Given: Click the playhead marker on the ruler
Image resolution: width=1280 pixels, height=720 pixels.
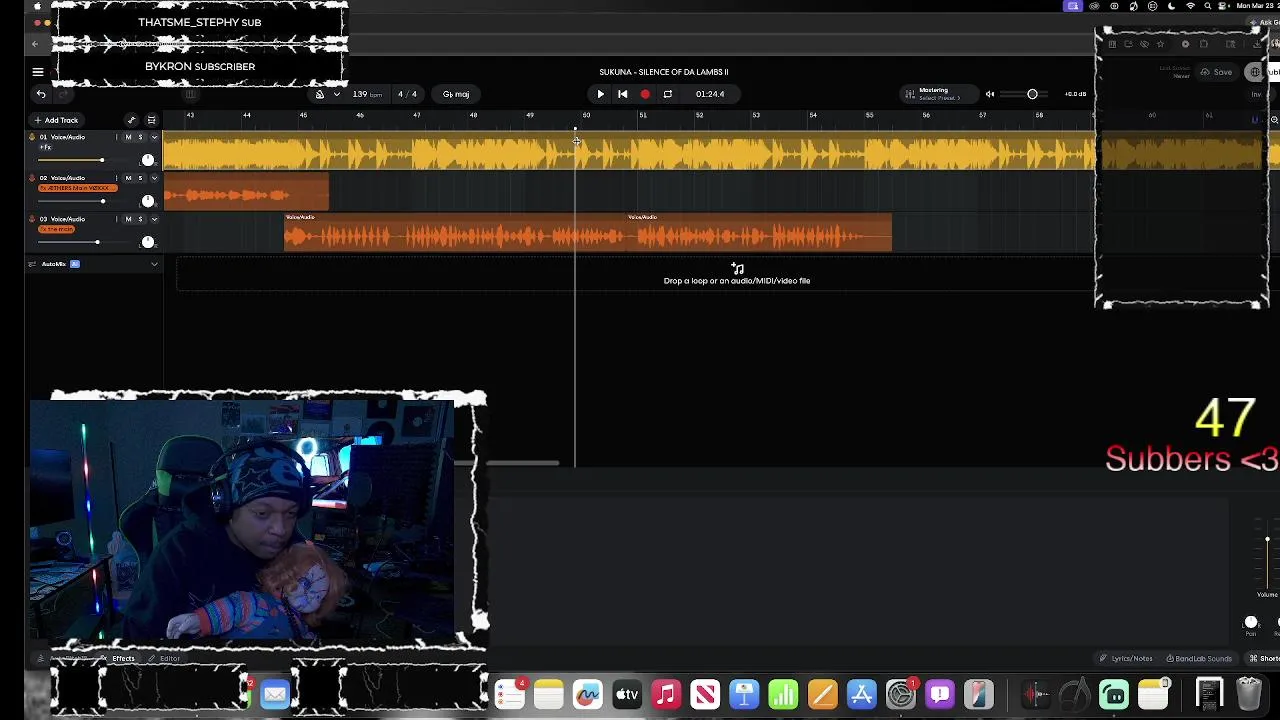Looking at the screenshot, I should (x=575, y=129).
